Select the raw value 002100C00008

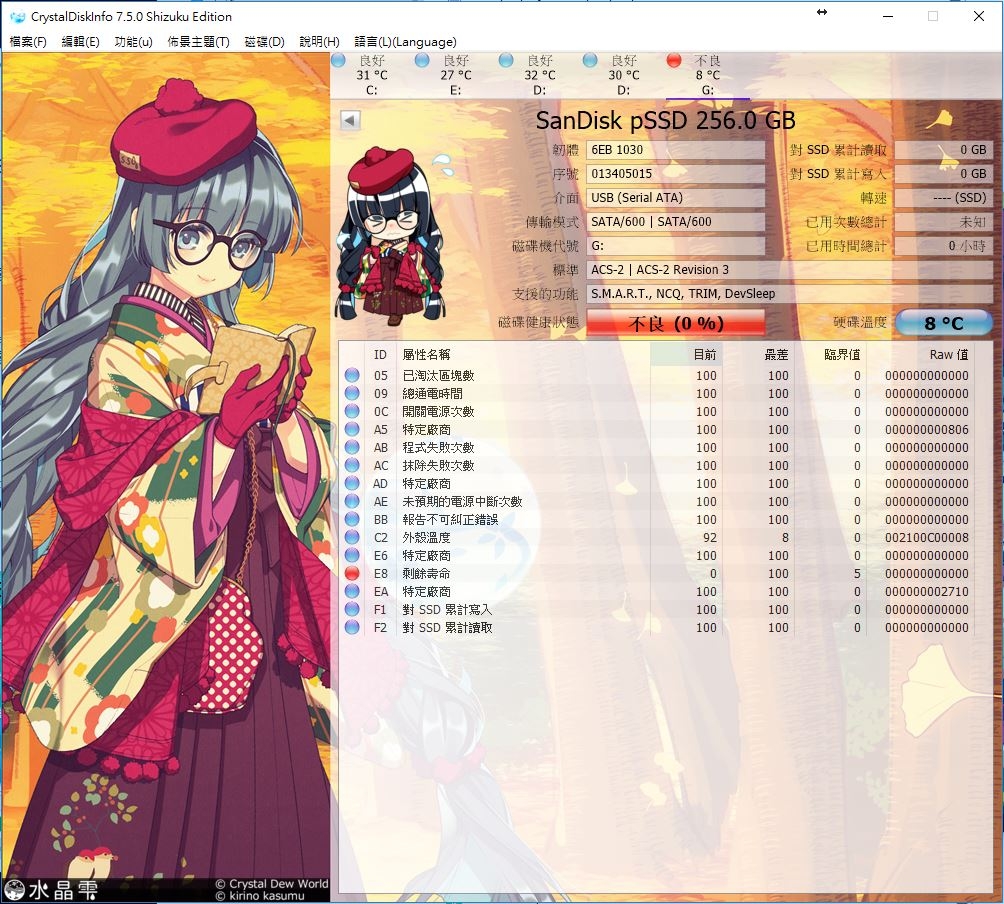point(927,537)
